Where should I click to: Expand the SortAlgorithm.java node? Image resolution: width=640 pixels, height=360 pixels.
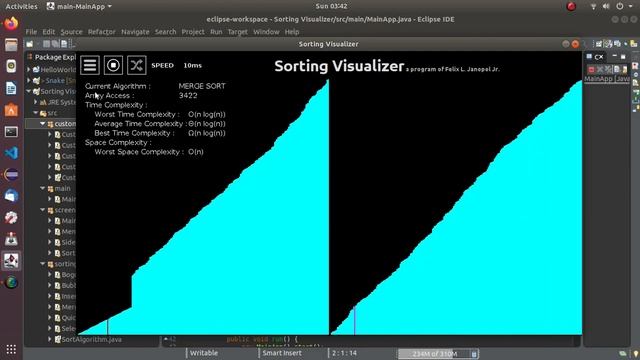(x=50, y=339)
